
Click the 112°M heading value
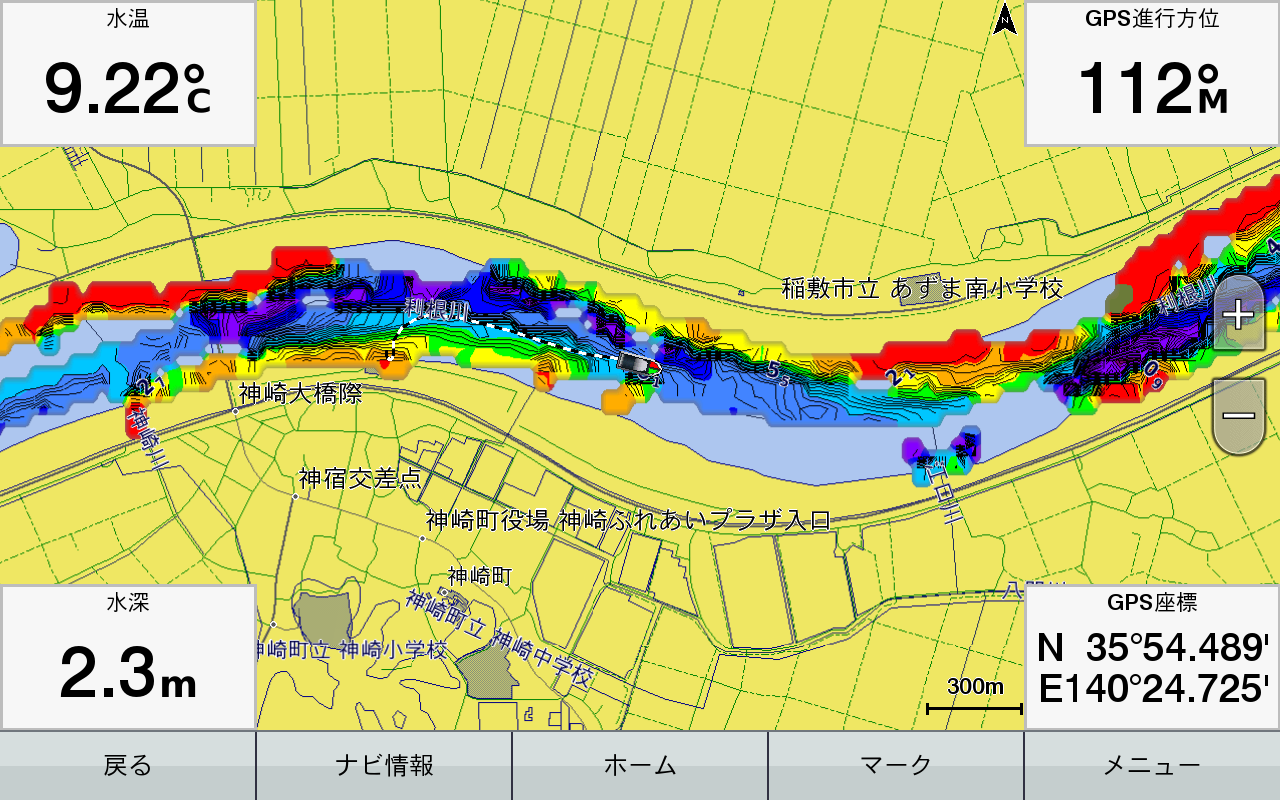point(1152,90)
